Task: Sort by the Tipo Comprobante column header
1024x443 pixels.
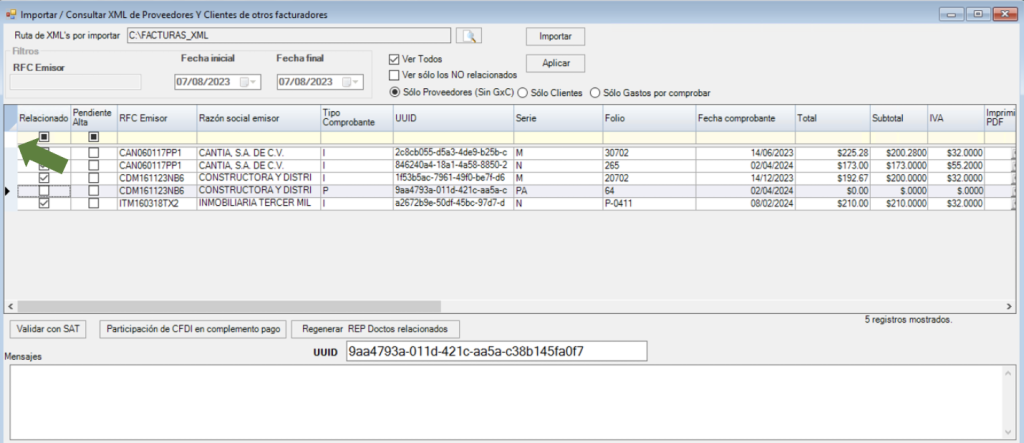Action: click(357, 118)
